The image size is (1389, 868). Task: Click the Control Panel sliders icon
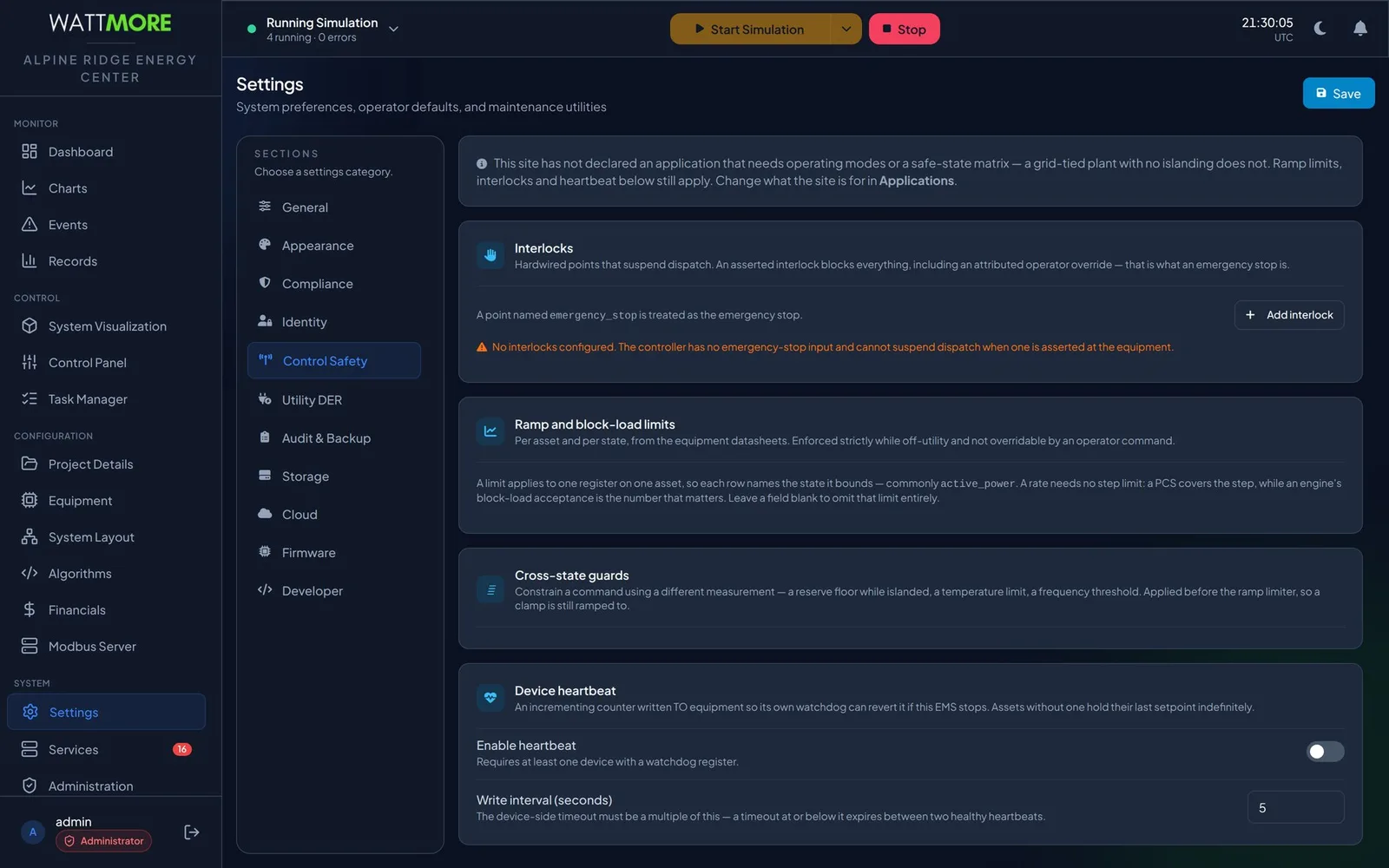click(x=30, y=363)
